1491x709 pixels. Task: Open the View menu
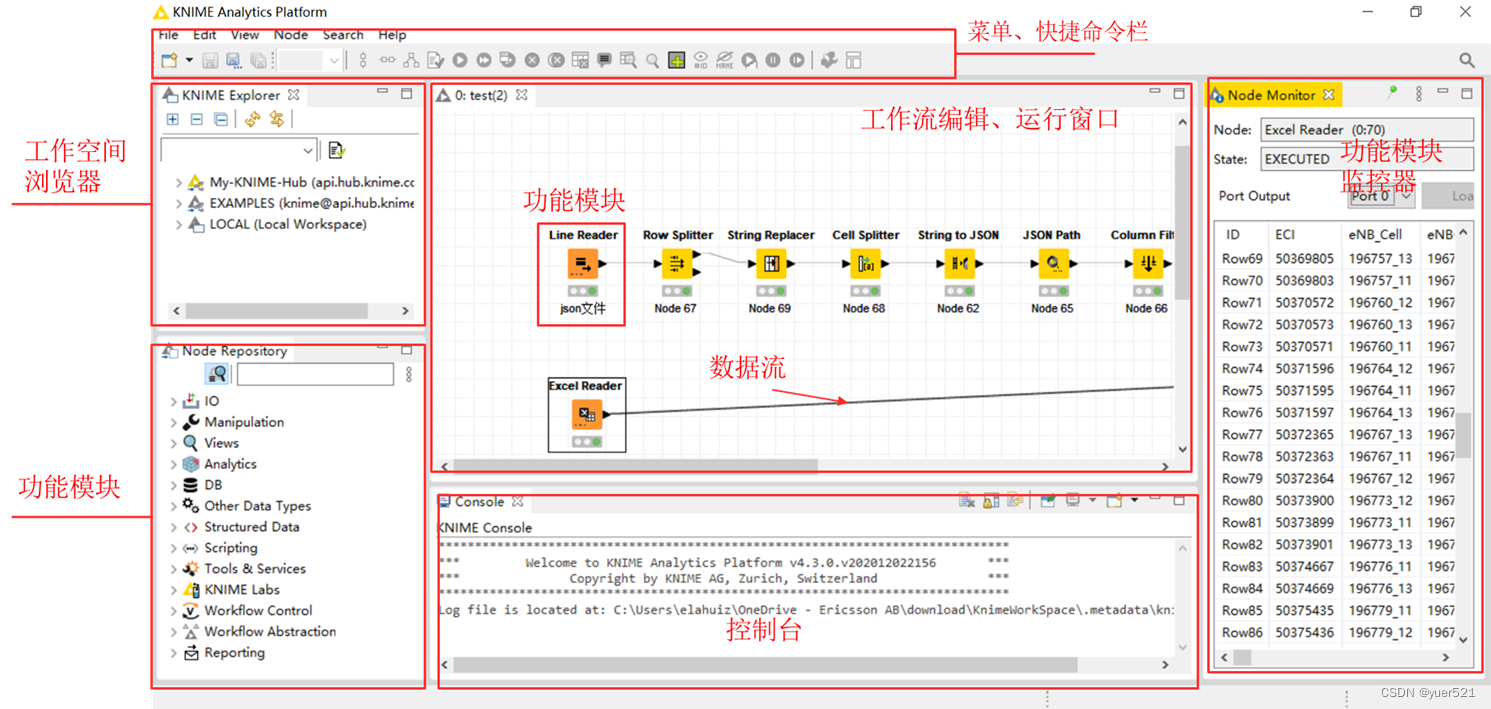coord(245,35)
